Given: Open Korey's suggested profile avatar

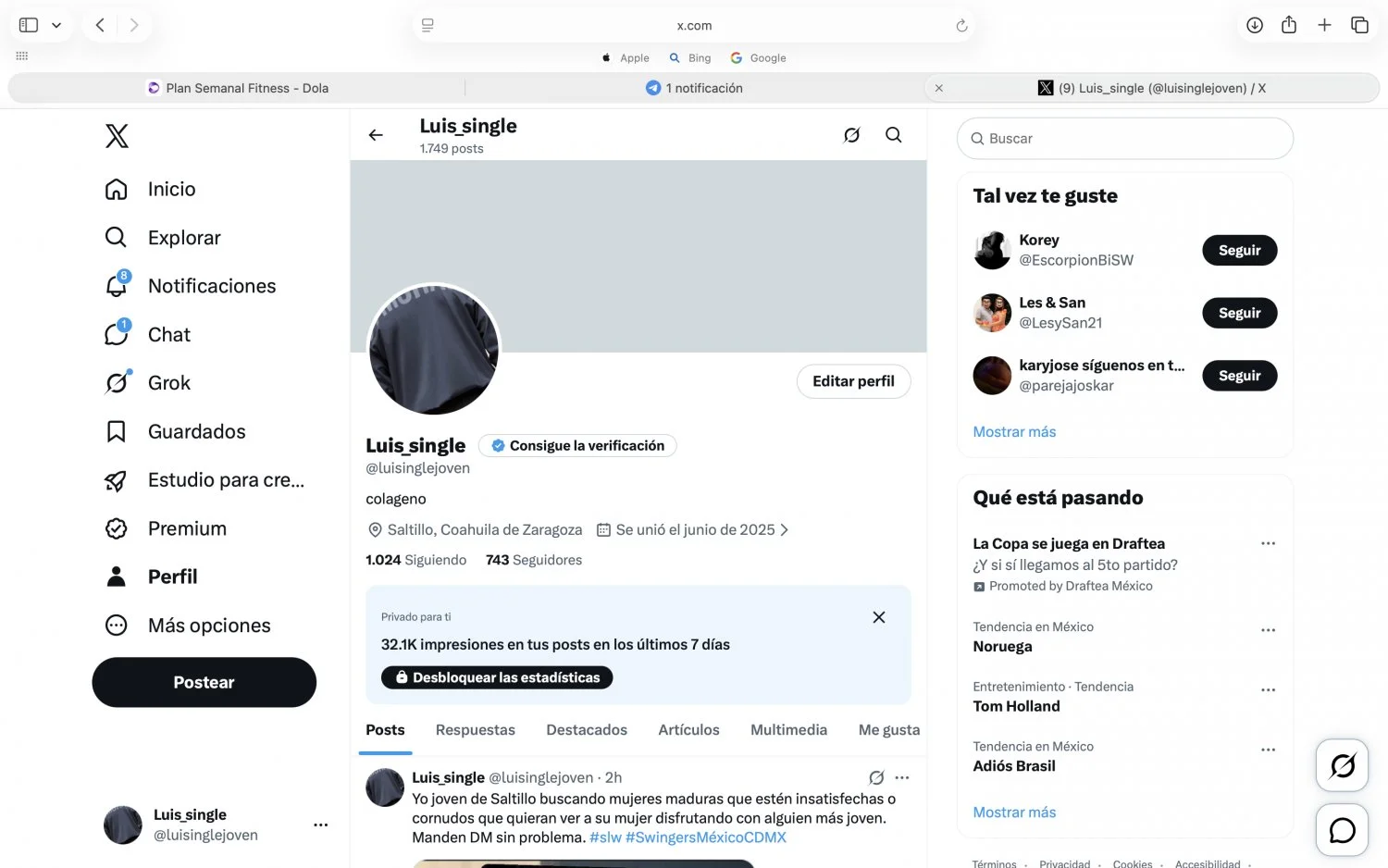Looking at the screenshot, I should (992, 250).
